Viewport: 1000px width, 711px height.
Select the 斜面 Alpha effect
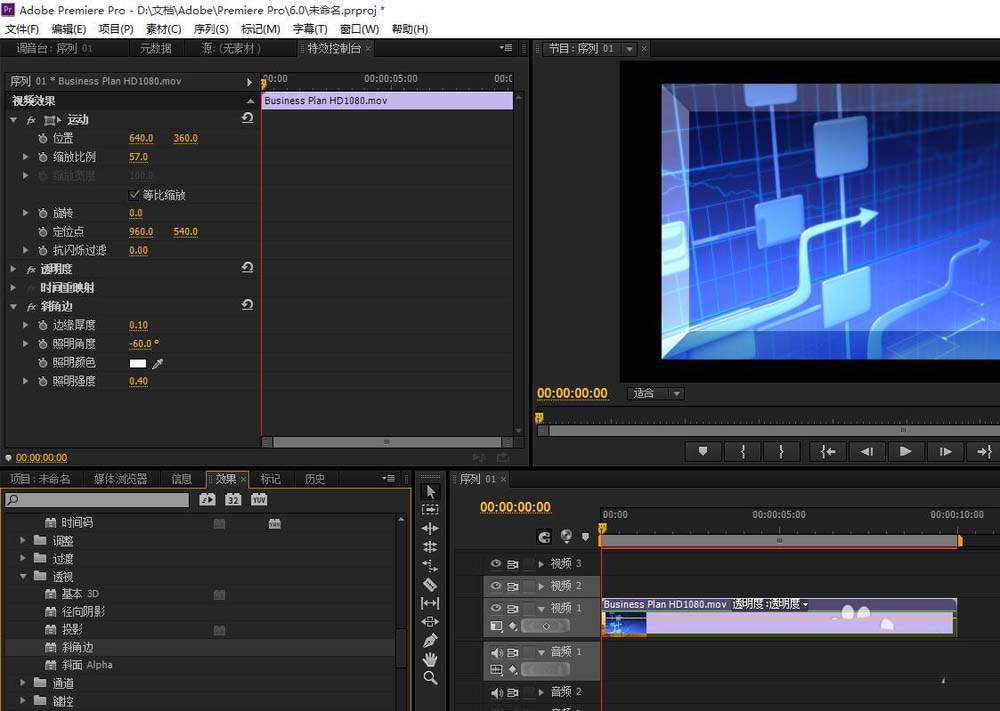(x=87, y=665)
